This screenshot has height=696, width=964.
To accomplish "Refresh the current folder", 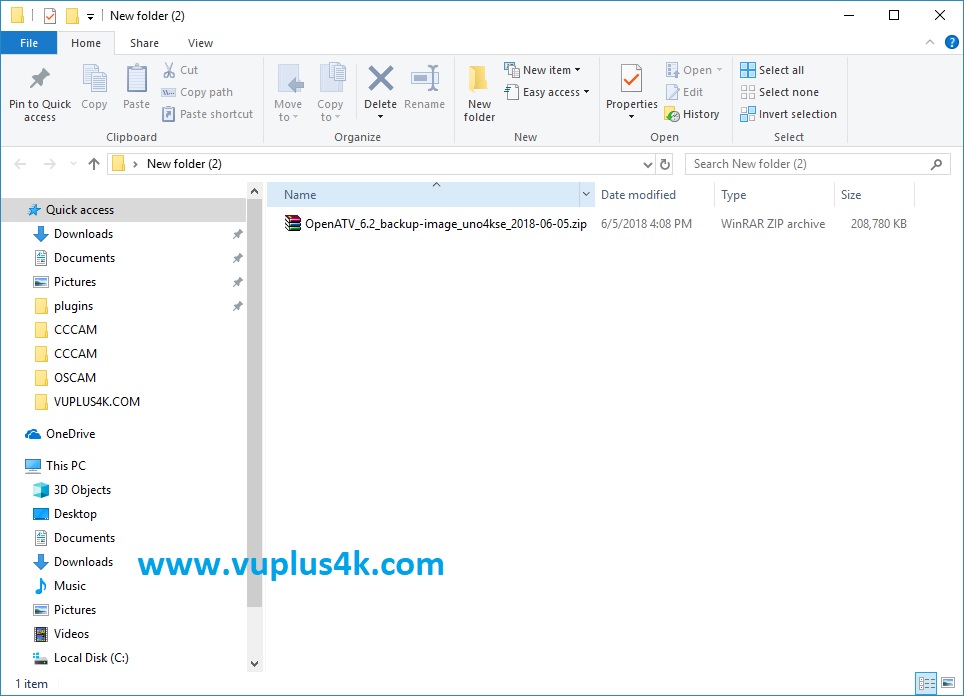I will (665, 164).
